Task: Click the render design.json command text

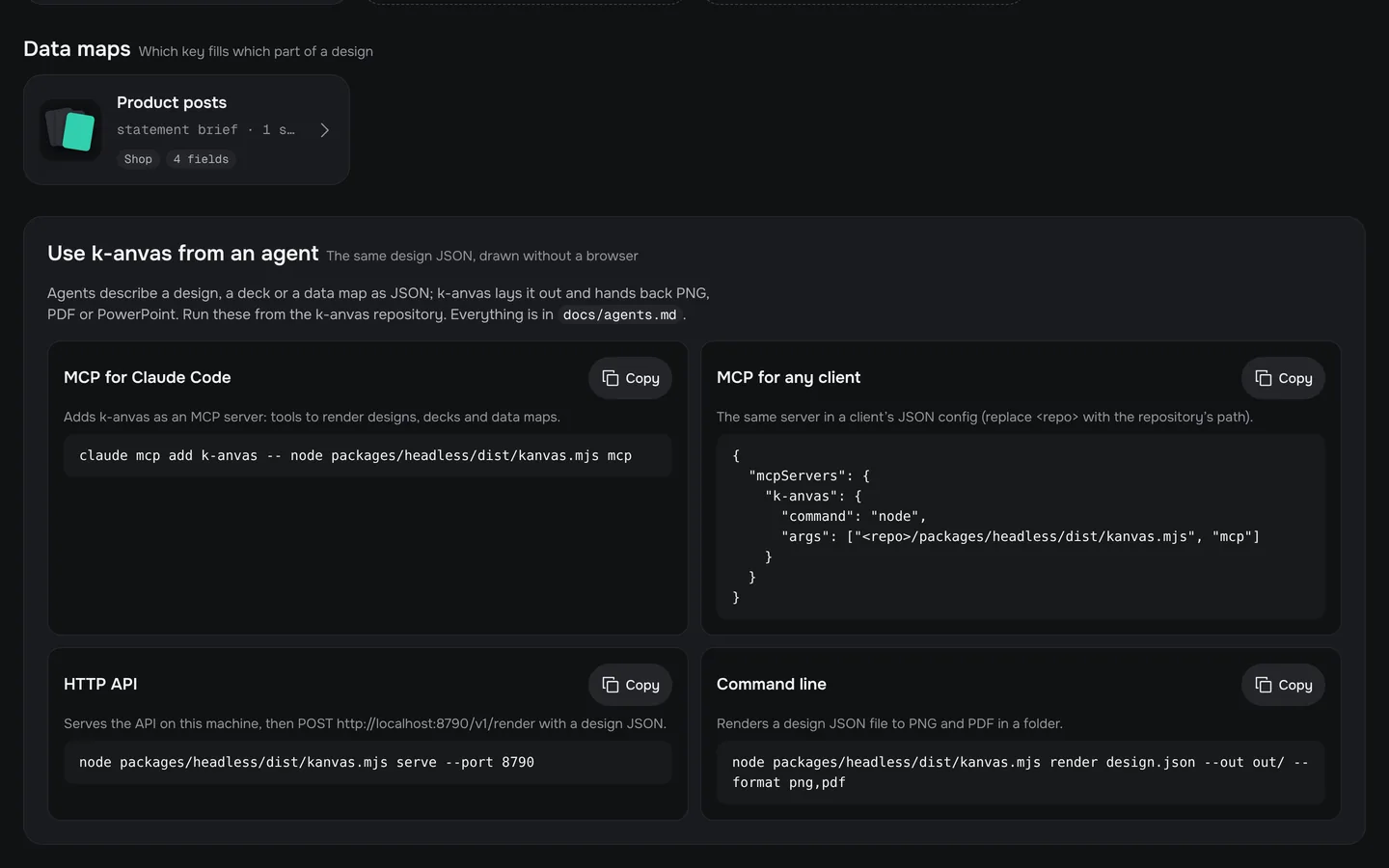Action: click(x=1021, y=773)
